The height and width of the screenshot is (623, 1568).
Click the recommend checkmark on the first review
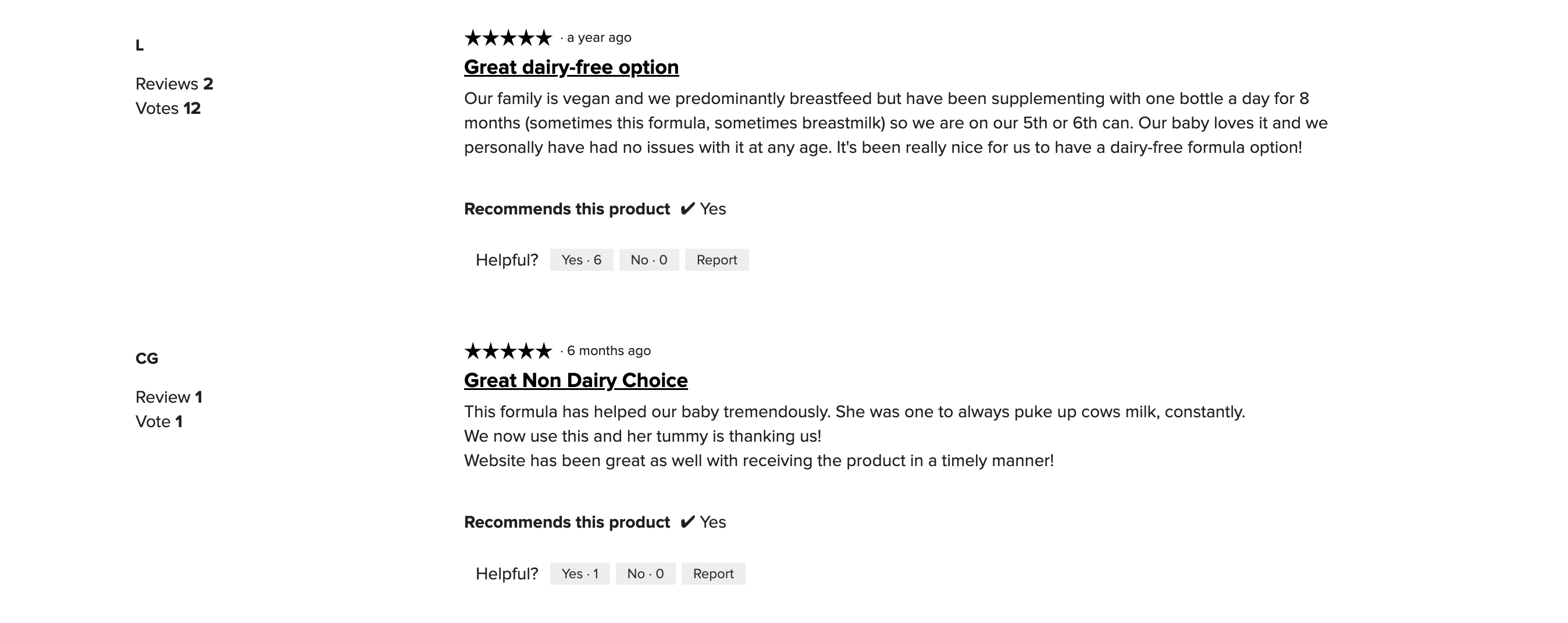pyautogui.click(x=687, y=209)
